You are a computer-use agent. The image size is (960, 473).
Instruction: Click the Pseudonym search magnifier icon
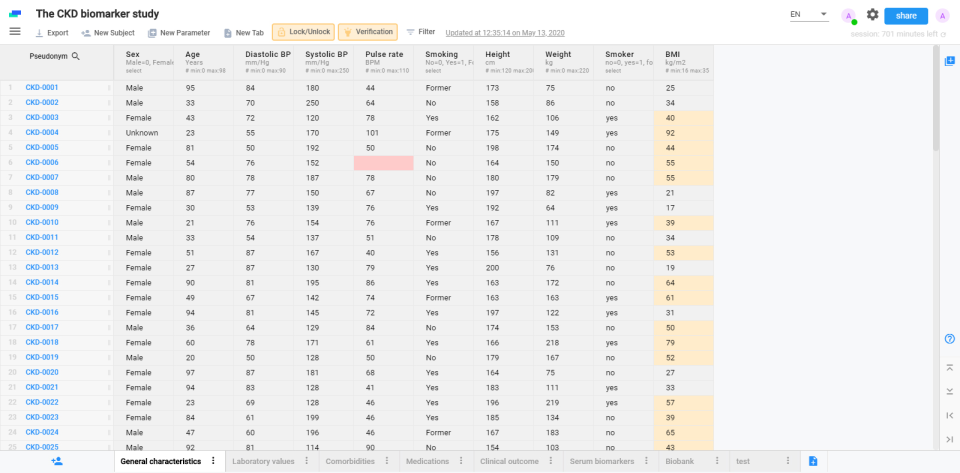coord(76,57)
